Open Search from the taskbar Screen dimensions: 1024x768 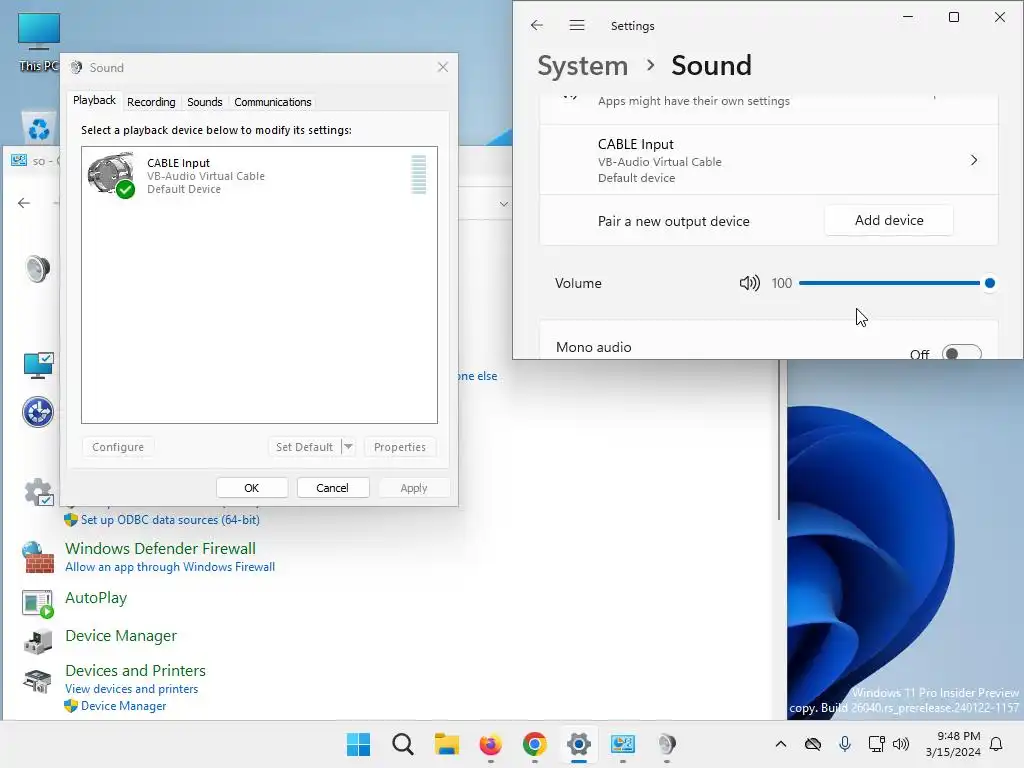(402, 744)
